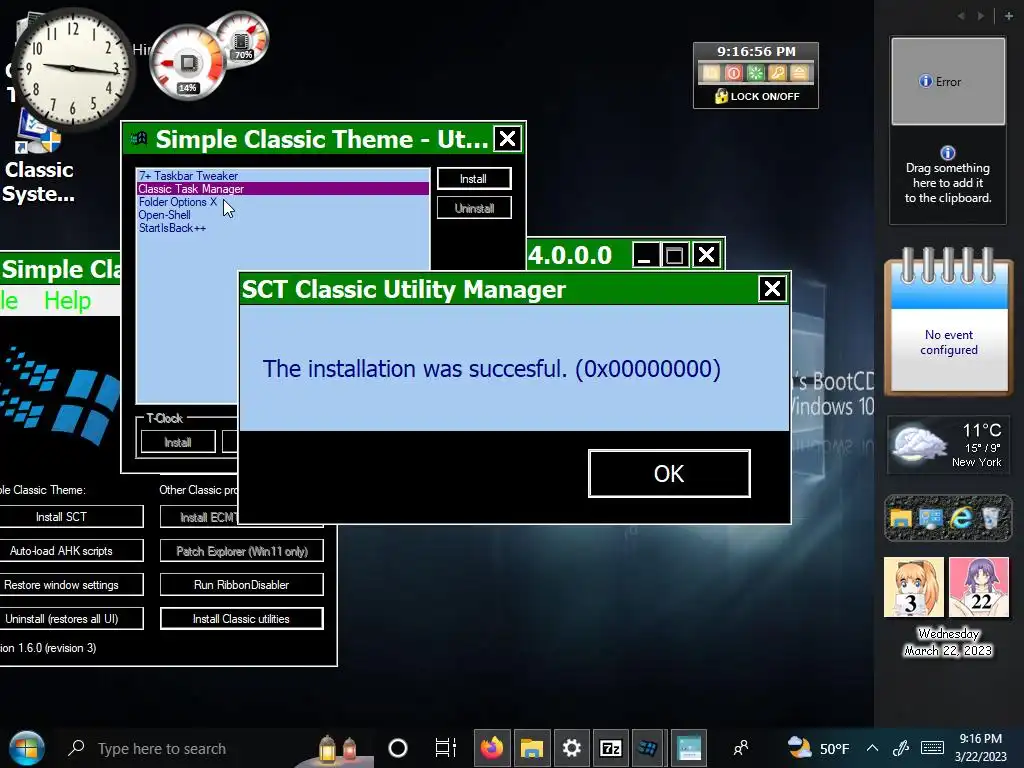Click Patch Explorer (Win11 only) button
Viewport: 1024px width, 768px height.
pyautogui.click(x=242, y=551)
